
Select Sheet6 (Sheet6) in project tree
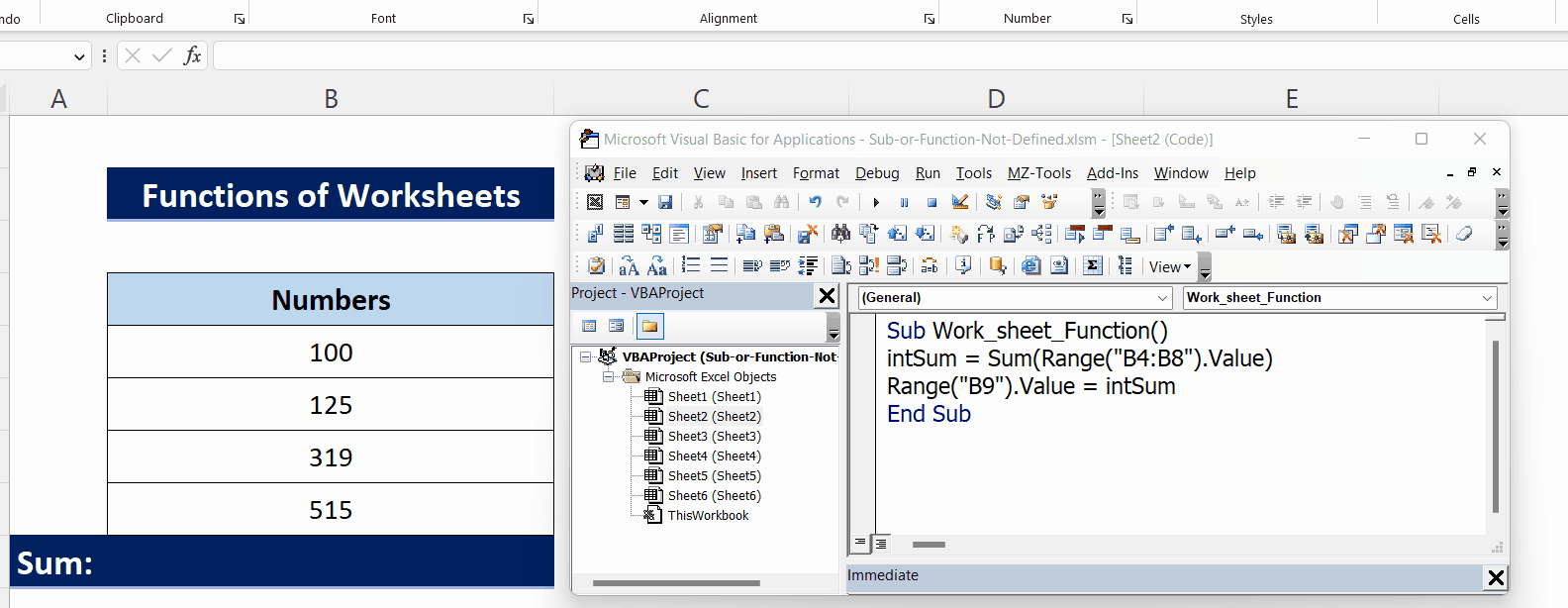pos(714,495)
